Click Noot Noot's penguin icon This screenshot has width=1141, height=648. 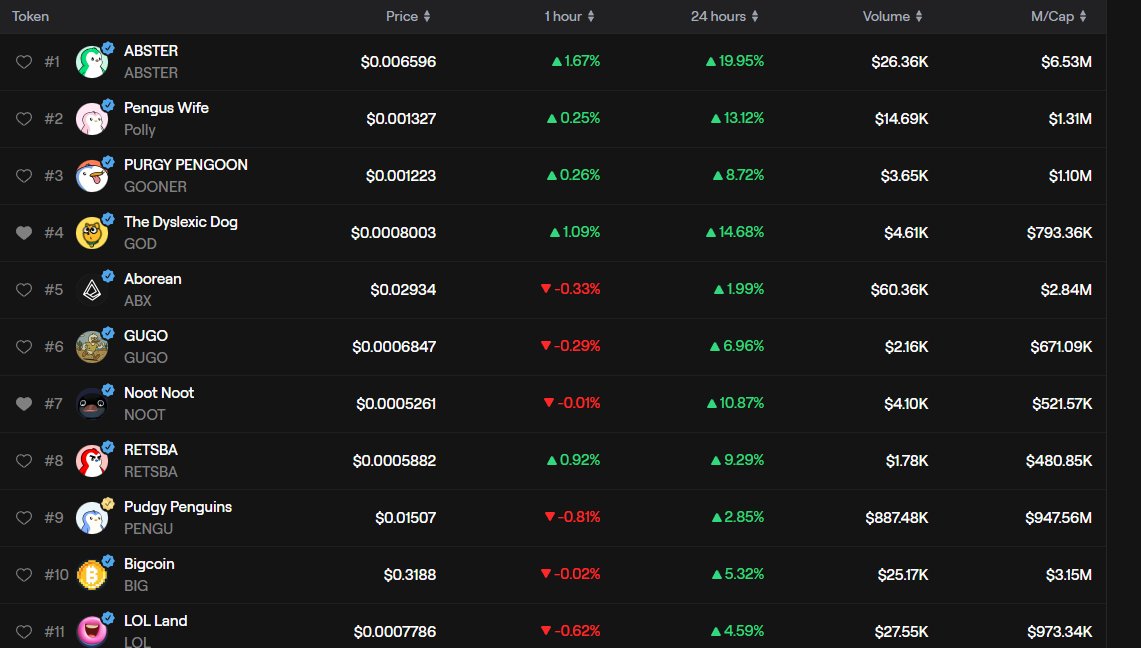[93, 404]
